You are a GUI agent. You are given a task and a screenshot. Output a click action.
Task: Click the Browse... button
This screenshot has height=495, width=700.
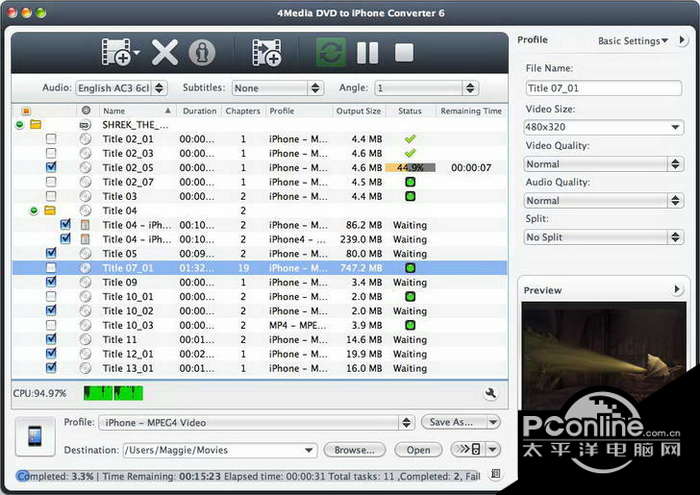pyautogui.click(x=354, y=450)
